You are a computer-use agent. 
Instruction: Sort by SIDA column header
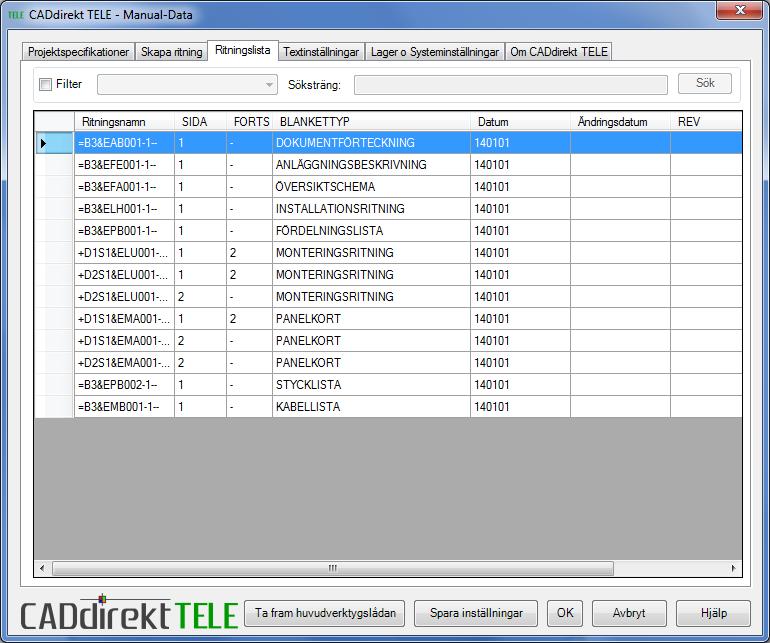[200, 122]
